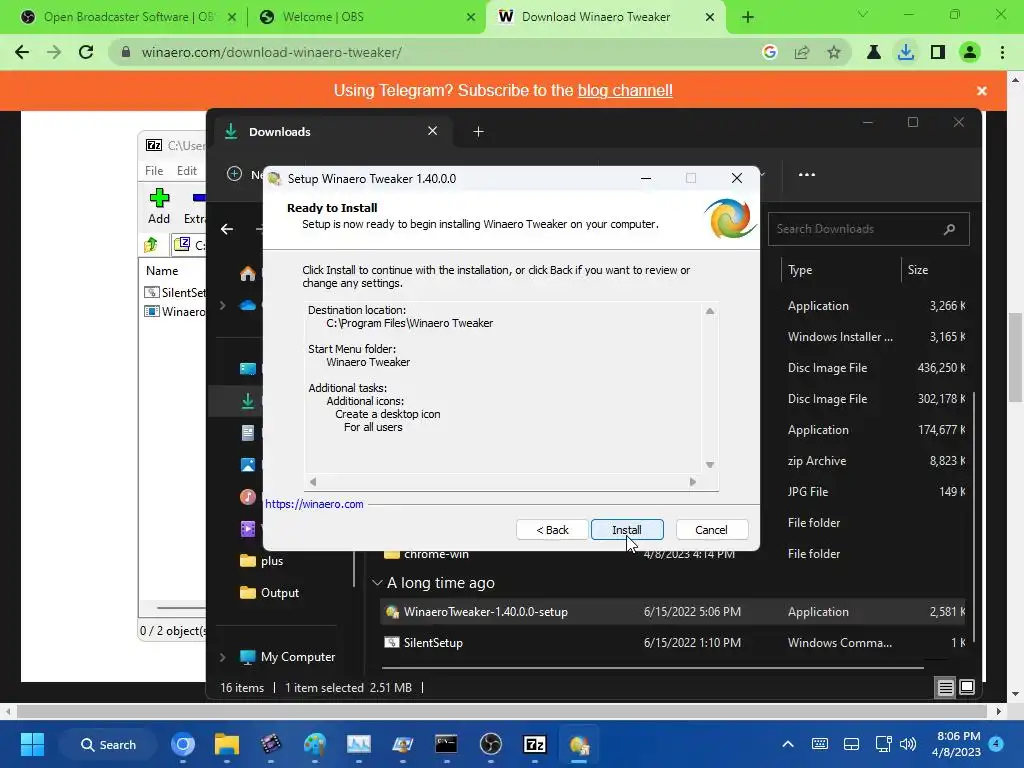Open the plus folder in Explorer sidebar
The image size is (1024, 768).
(272, 561)
